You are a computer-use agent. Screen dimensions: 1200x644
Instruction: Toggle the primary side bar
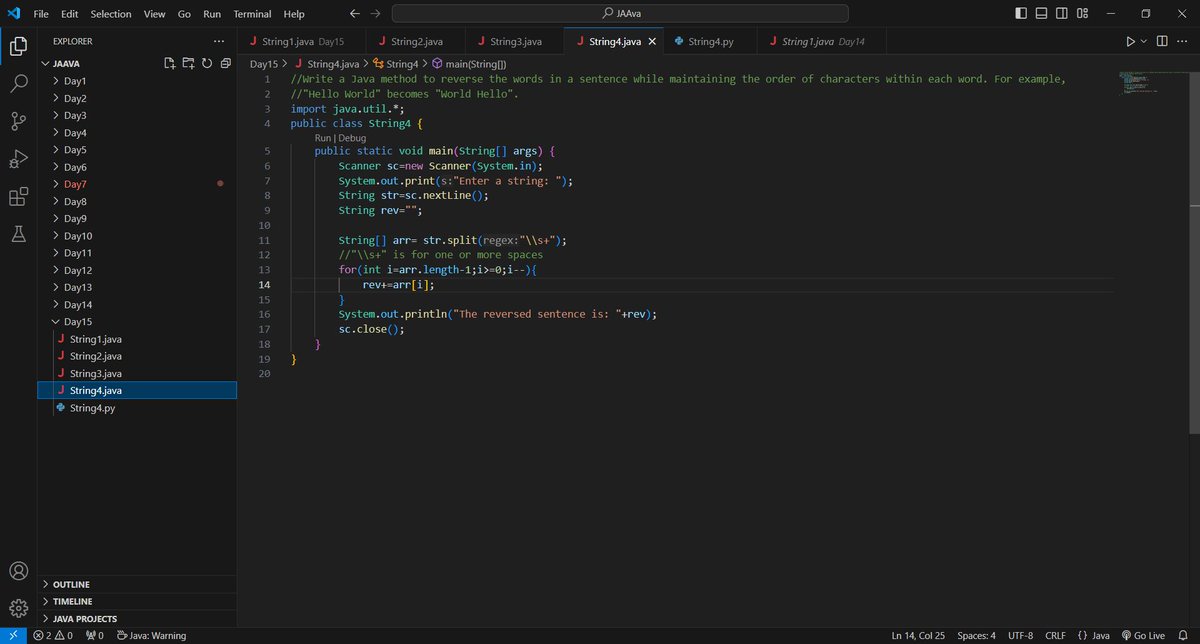(1020, 14)
